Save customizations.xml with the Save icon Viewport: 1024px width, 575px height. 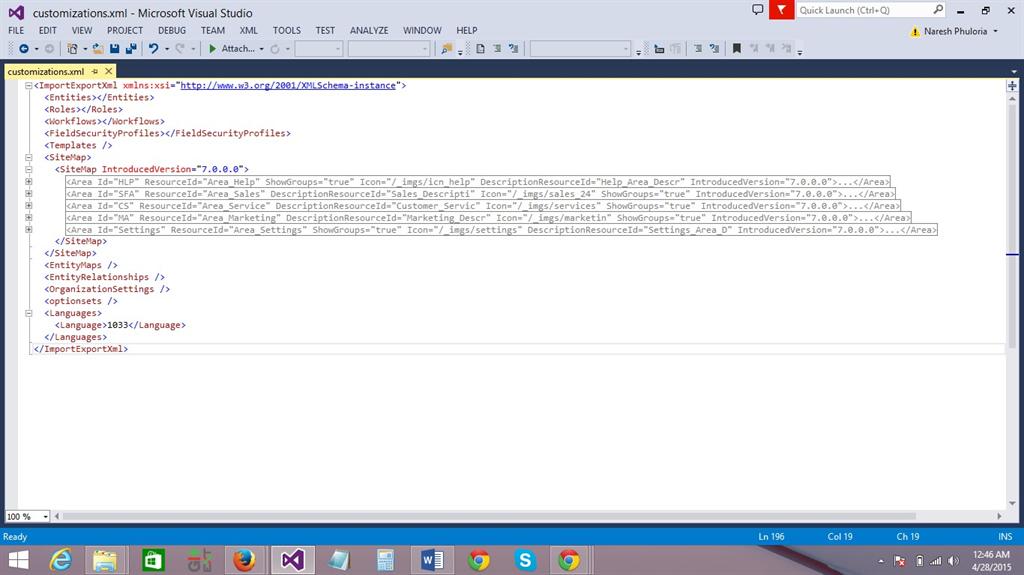[115, 49]
